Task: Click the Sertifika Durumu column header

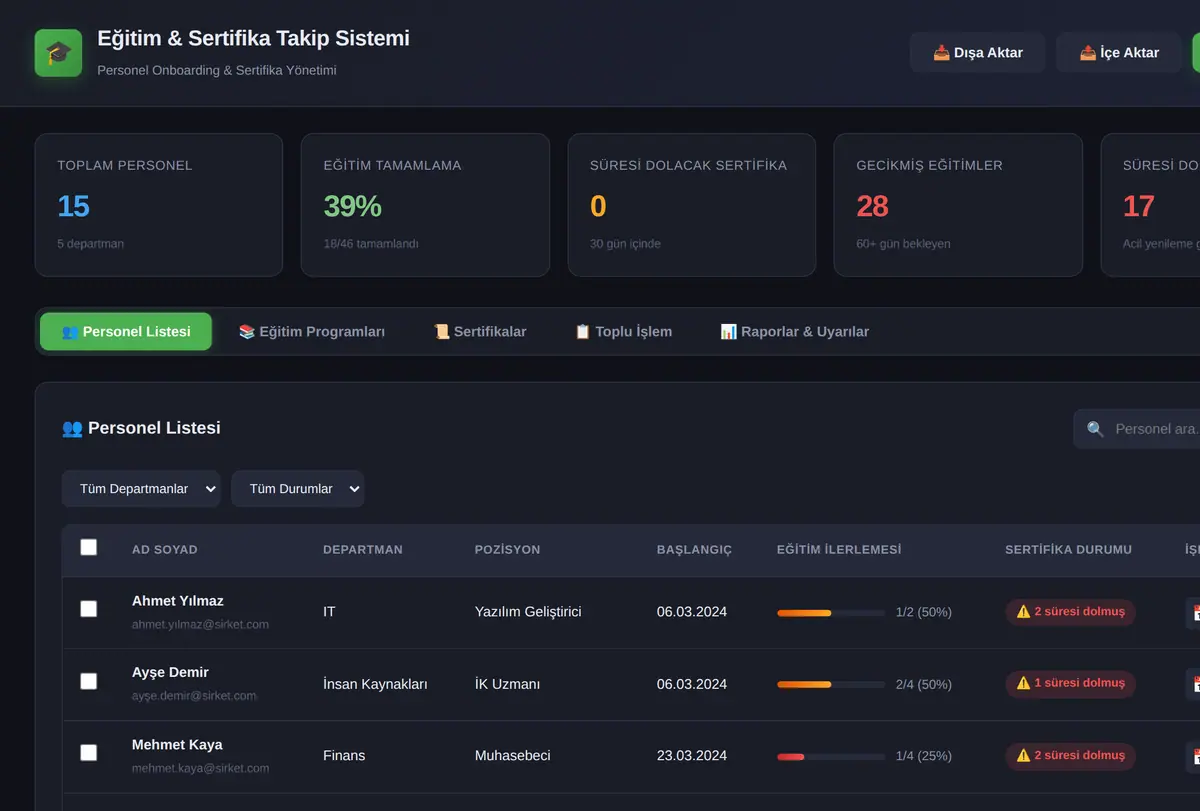Action: [x=1068, y=550]
